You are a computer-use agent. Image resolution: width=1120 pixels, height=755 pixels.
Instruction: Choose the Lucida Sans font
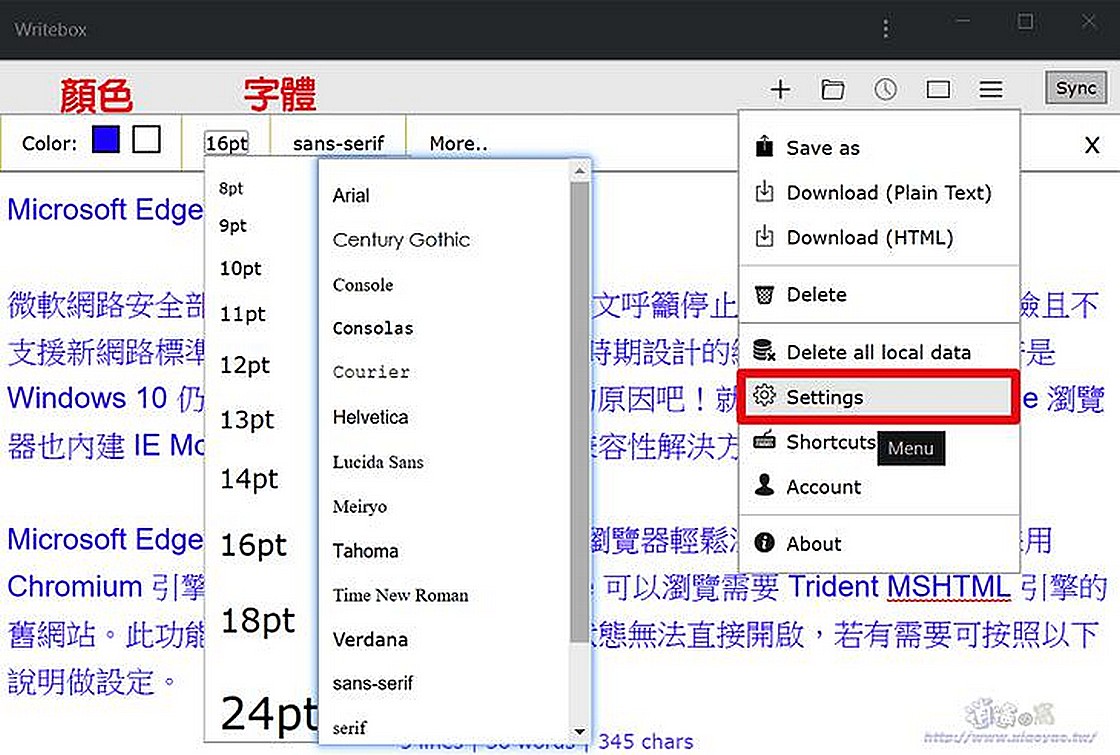tap(378, 462)
